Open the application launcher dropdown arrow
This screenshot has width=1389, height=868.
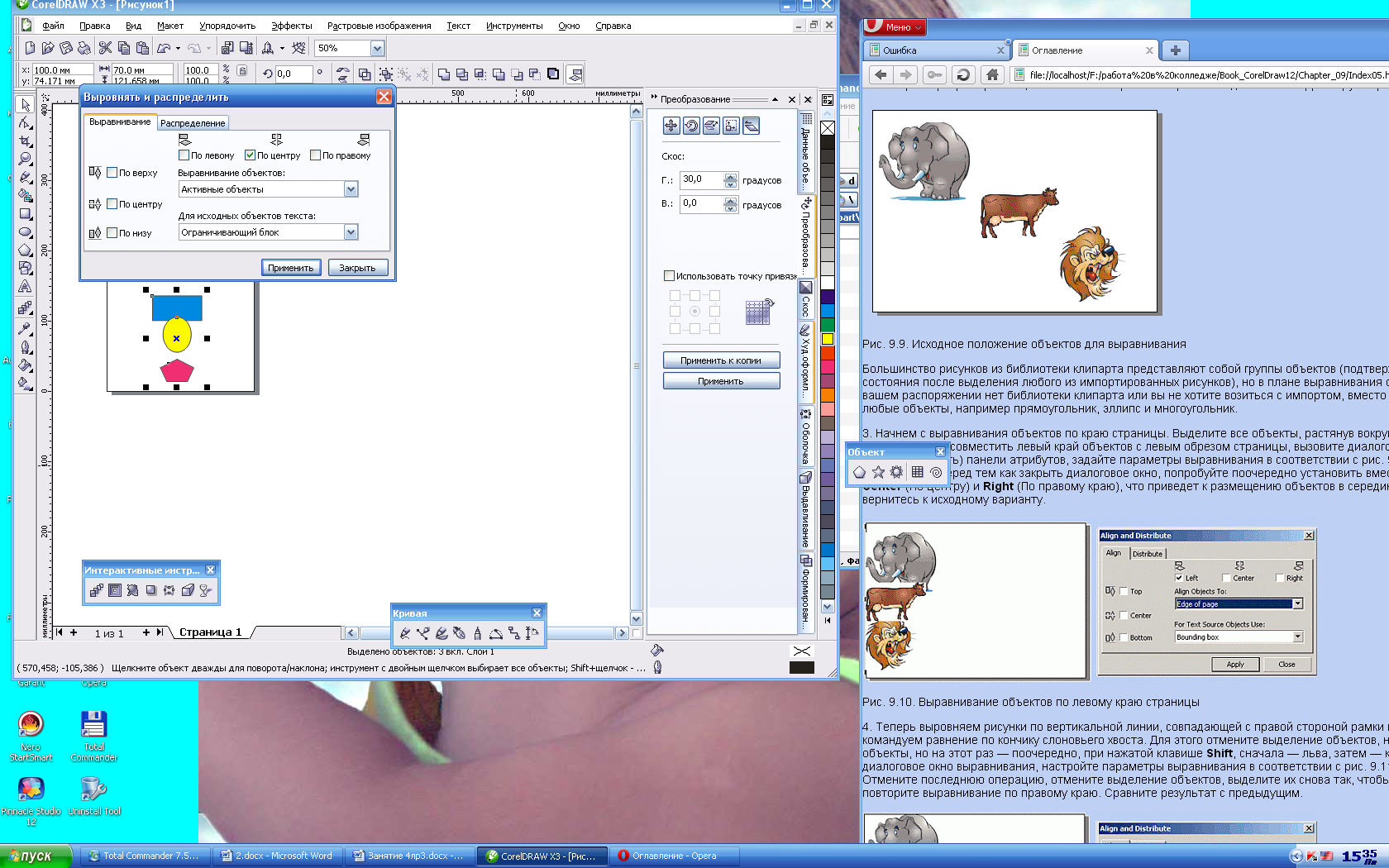point(282,48)
